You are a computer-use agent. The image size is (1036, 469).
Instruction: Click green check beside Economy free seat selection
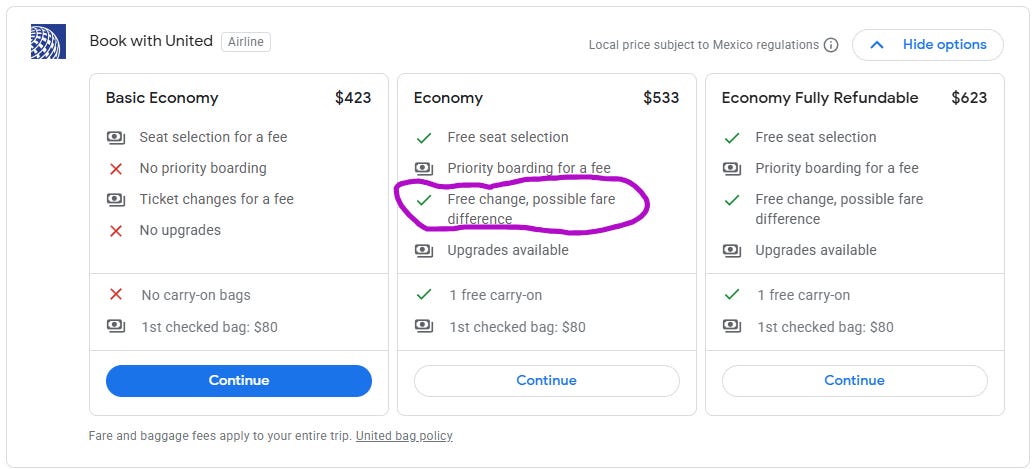tap(424, 137)
